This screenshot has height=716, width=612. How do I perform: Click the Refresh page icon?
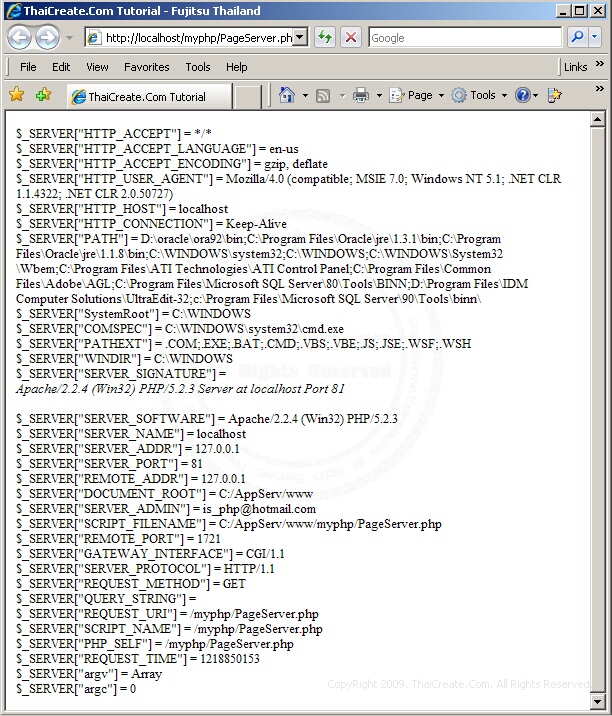tap(325, 37)
